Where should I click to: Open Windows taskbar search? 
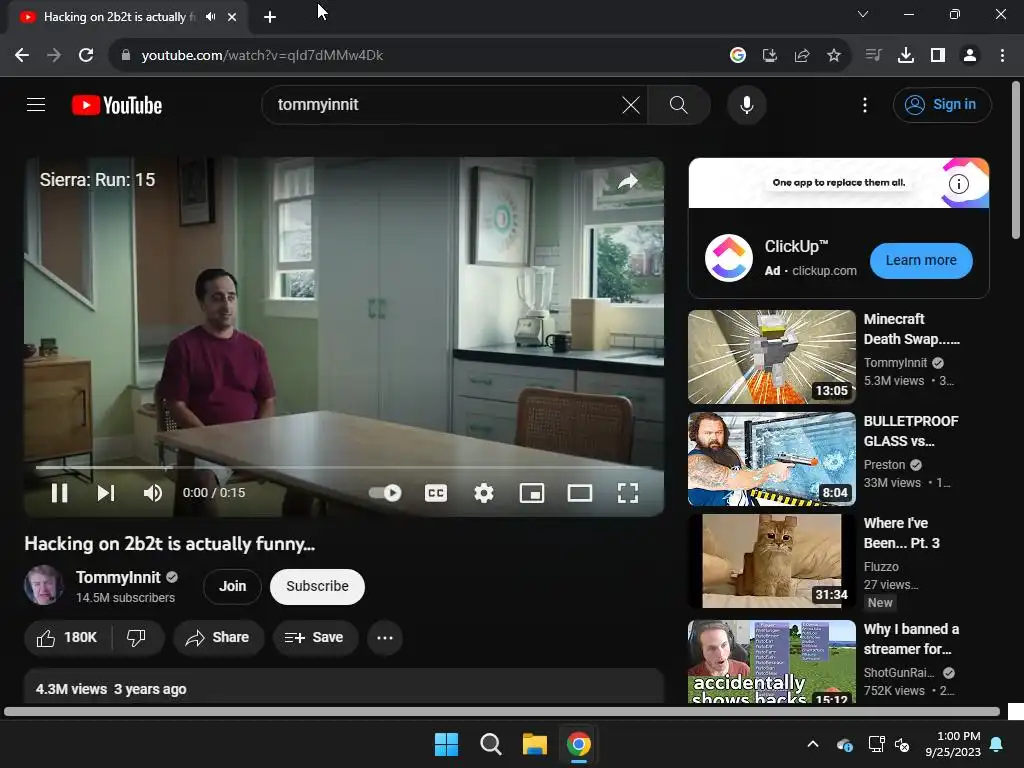[x=490, y=744]
